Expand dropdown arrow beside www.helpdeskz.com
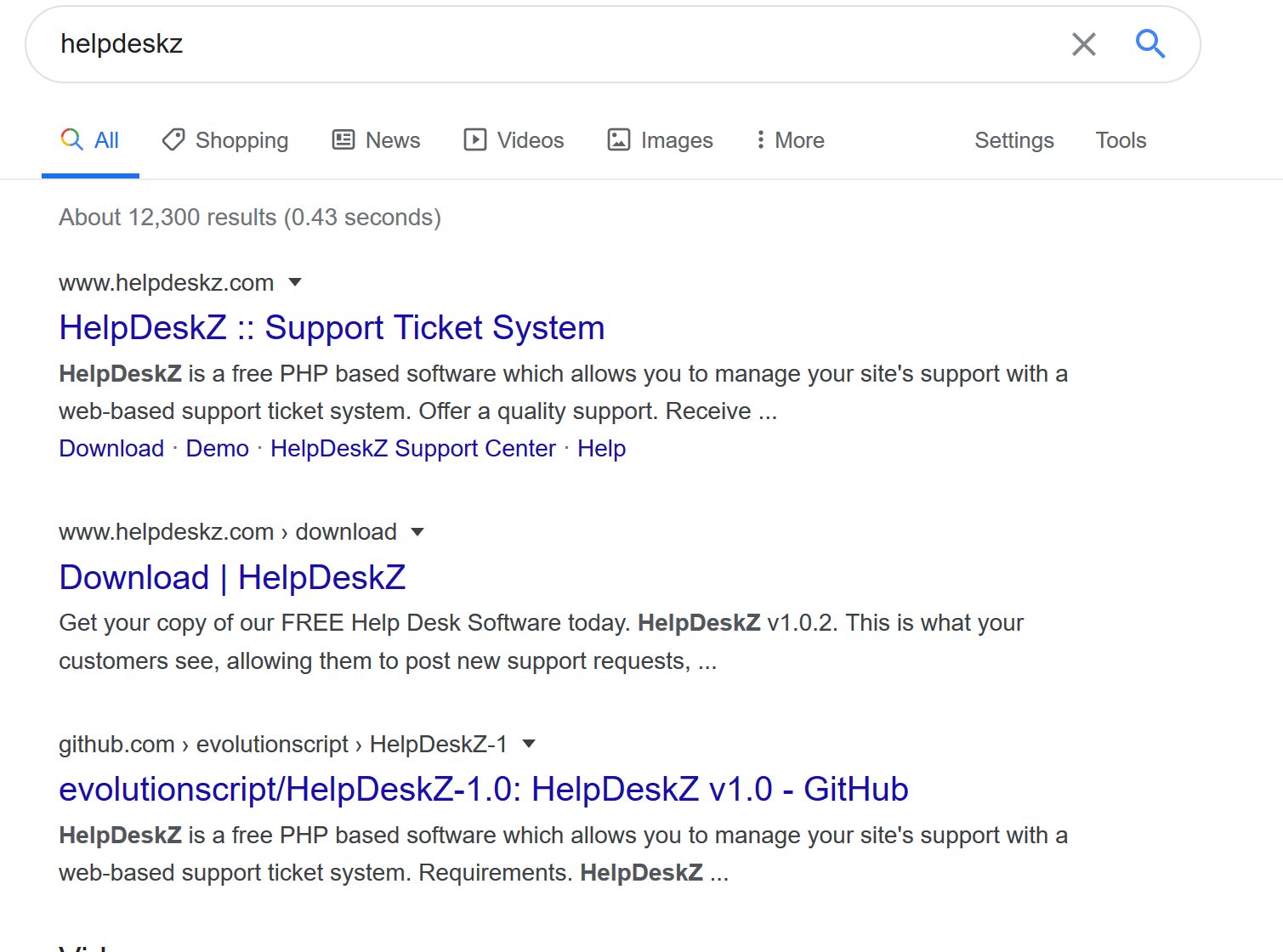Viewport: 1283px width, 952px height. click(295, 282)
